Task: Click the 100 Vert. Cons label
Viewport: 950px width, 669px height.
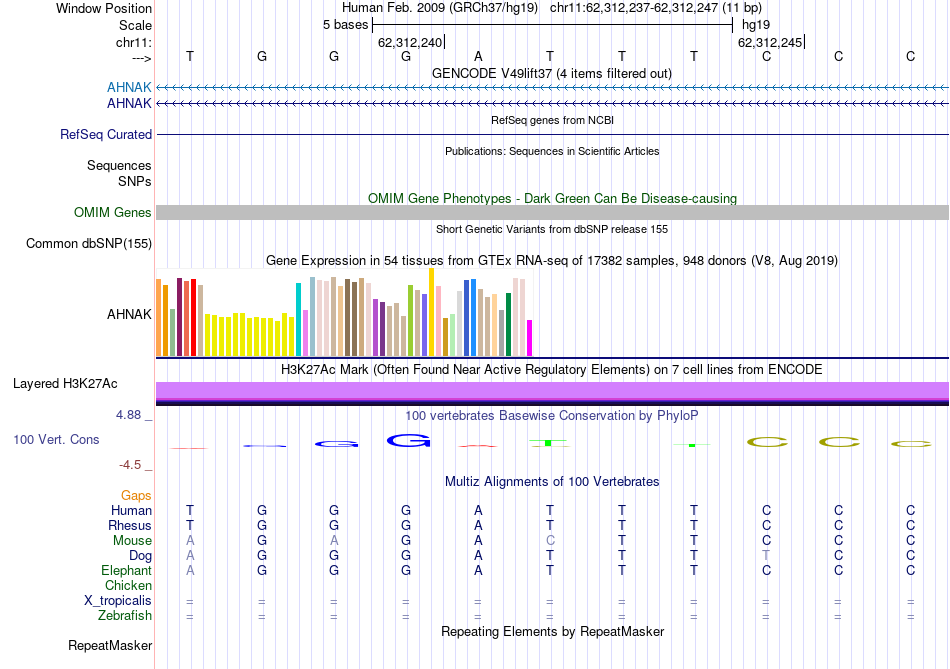Action: tap(56, 439)
